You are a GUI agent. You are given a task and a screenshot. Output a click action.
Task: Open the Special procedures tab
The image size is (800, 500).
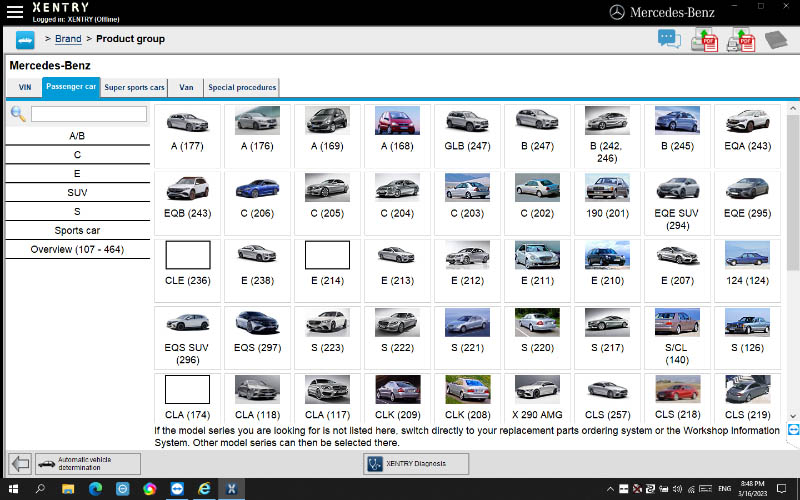[242, 87]
